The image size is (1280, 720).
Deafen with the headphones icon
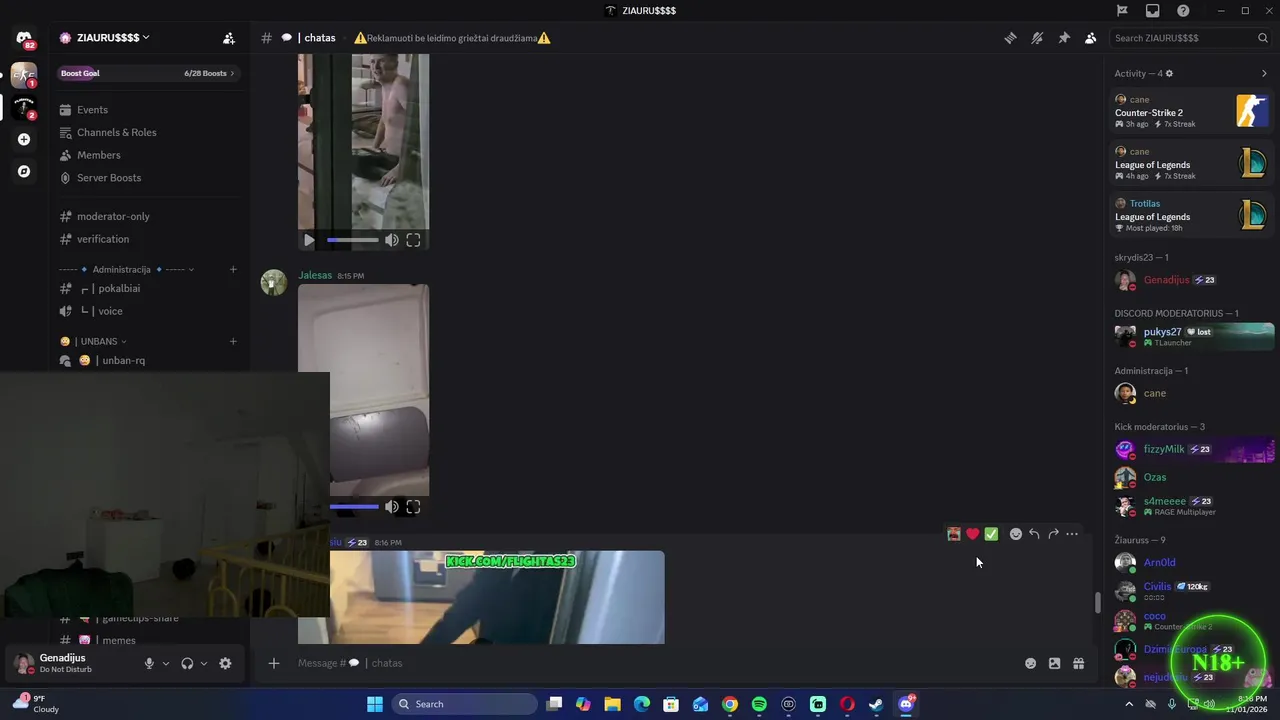187,663
